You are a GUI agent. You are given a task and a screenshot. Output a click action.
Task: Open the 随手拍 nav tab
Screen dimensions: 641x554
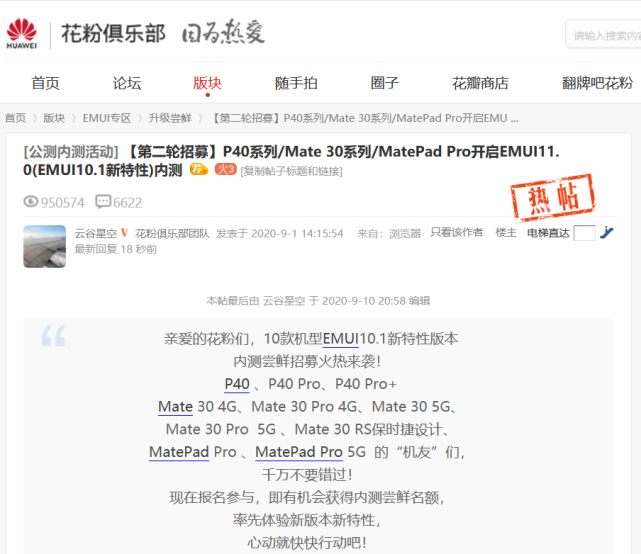[x=296, y=83]
